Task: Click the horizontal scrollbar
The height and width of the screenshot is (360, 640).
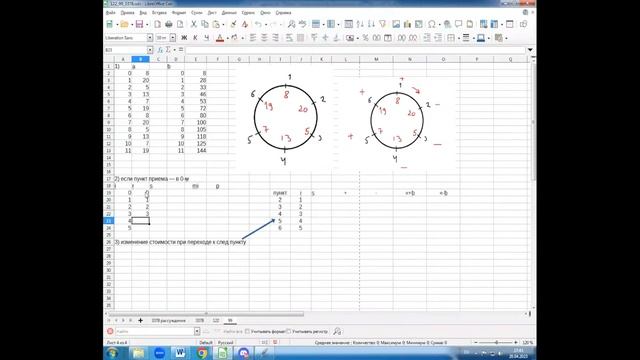Action: tap(206, 313)
